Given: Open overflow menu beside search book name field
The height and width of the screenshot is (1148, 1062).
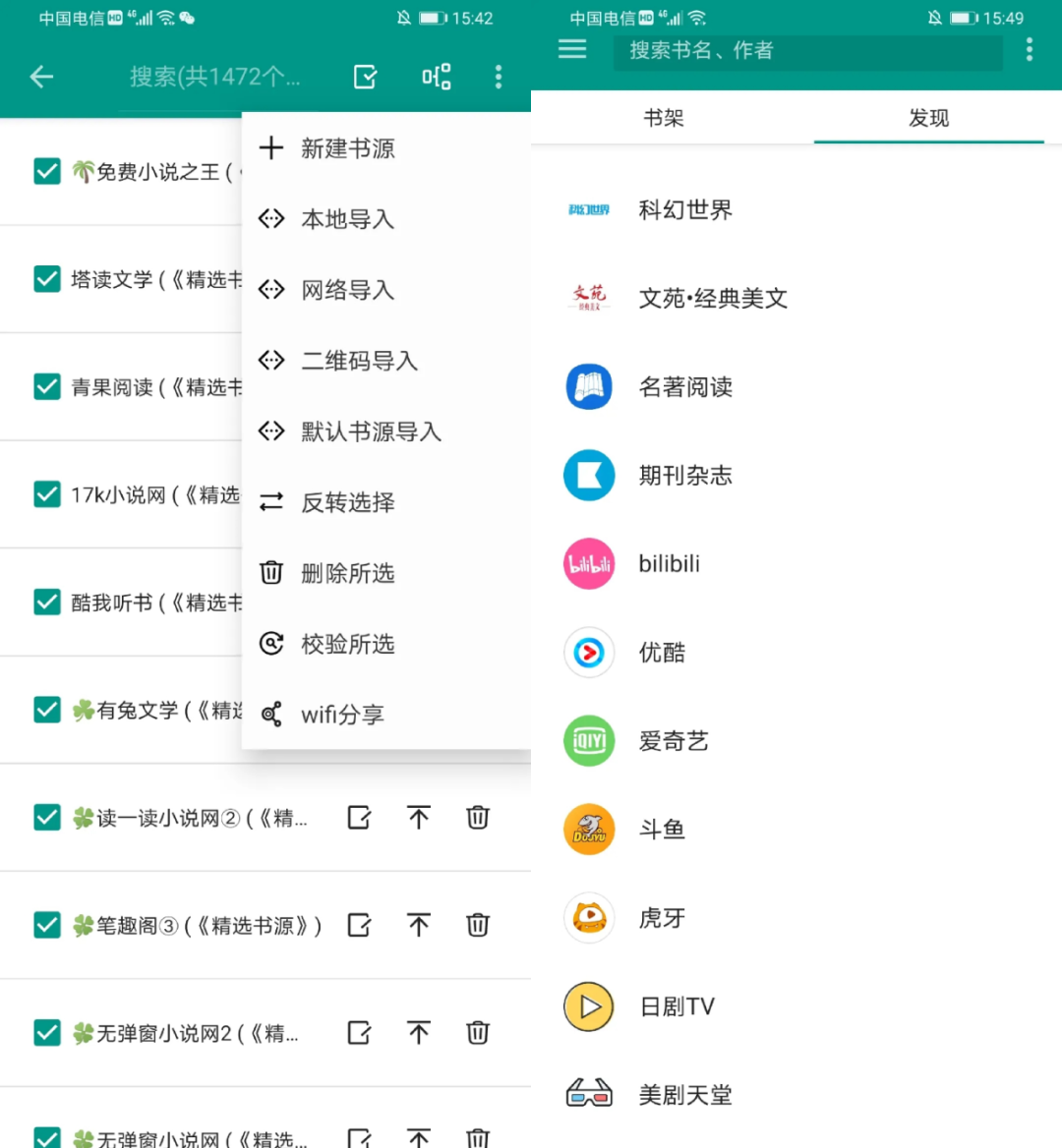Looking at the screenshot, I should pos(1029,50).
